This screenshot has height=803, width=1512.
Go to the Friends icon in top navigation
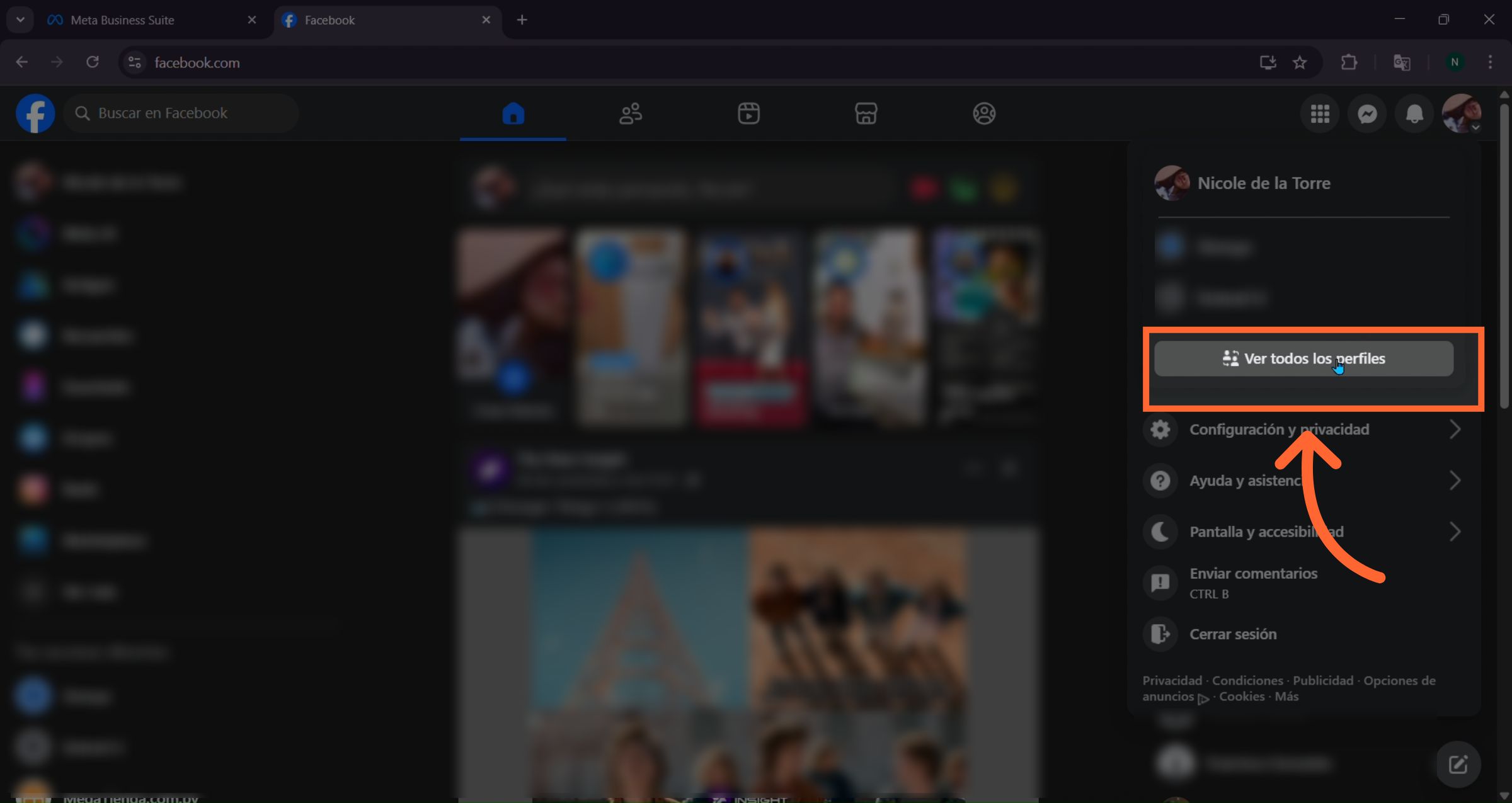click(x=630, y=114)
